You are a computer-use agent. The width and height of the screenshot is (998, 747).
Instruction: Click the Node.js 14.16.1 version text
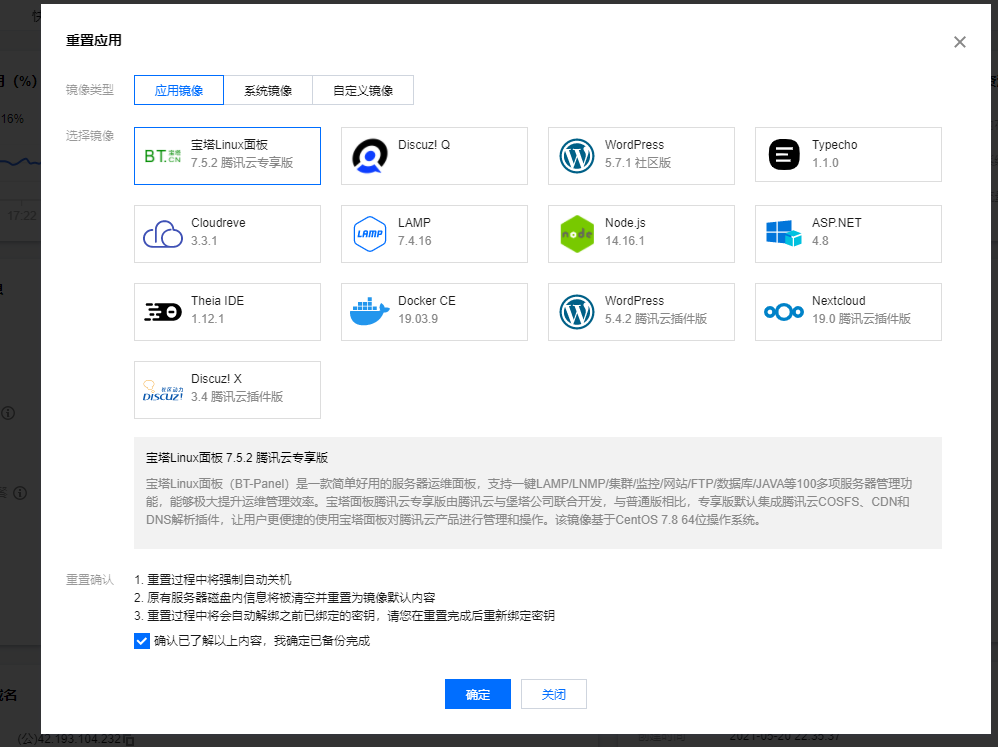(x=625, y=241)
